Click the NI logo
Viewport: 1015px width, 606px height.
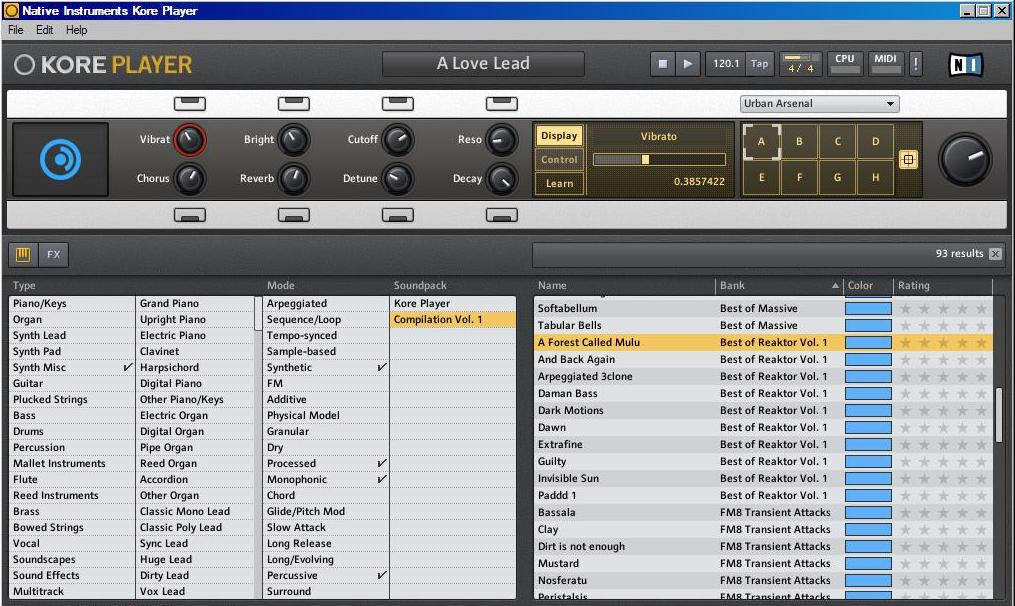point(965,64)
